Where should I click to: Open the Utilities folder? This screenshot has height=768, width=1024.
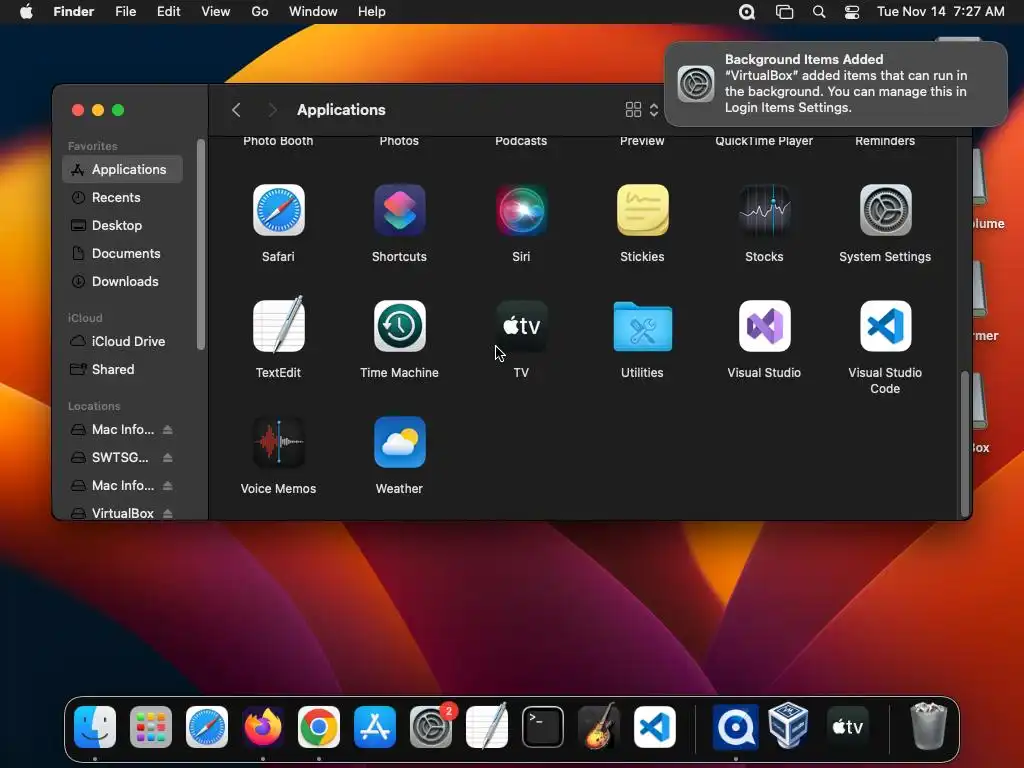point(643,326)
